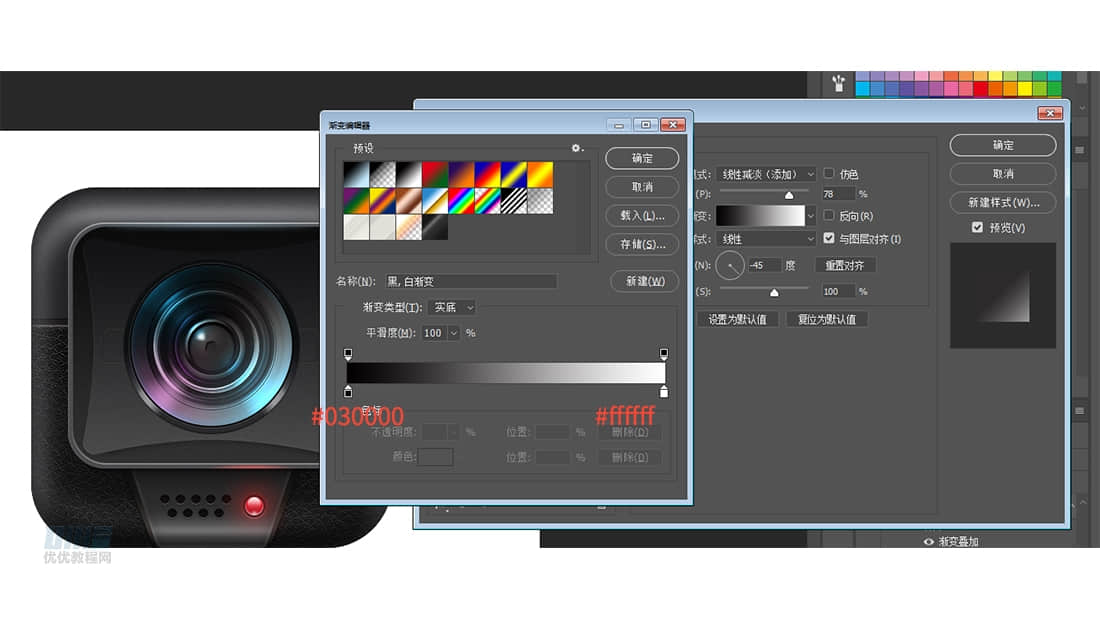
Task: Click 设置为默认值 set as default
Action: (x=737, y=319)
